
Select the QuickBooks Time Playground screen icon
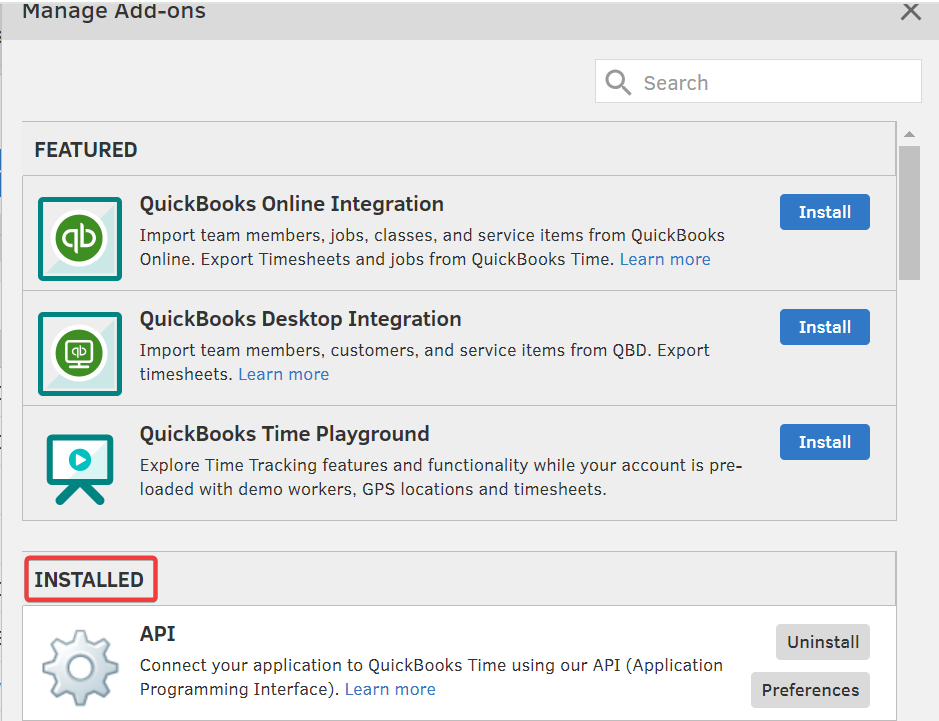80,467
